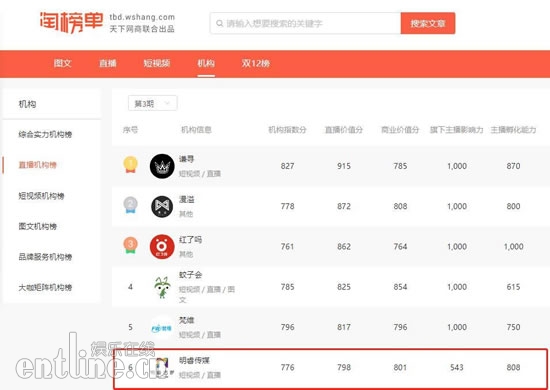Image resolution: width=550 pixels, height=390 pixels.
Task: Click the 旗下主播影响力 column header
Action: 457,130
